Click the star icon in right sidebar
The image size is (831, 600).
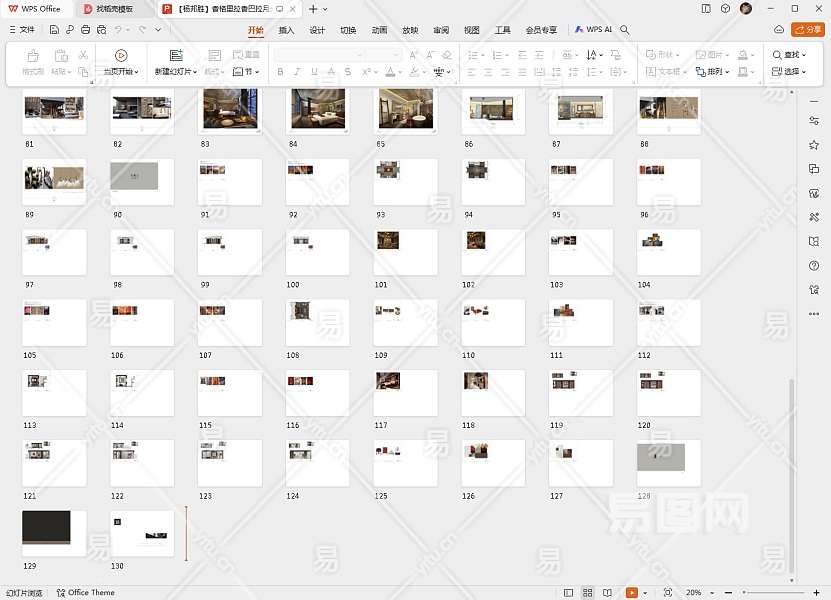(814, 145)
